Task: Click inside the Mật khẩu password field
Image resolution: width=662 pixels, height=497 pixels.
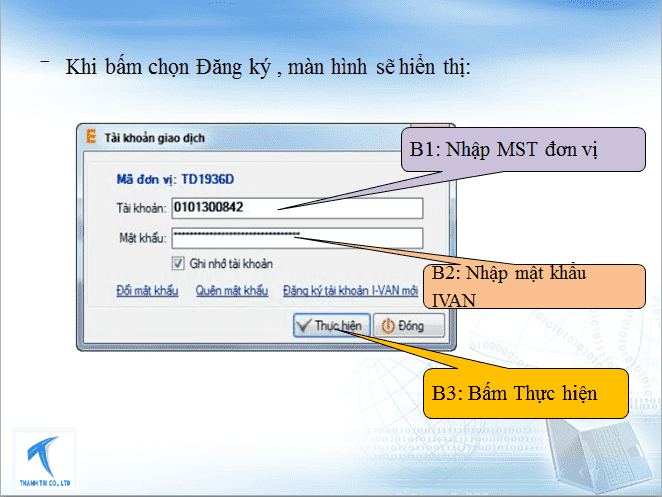Action: (x=296, y=237)
